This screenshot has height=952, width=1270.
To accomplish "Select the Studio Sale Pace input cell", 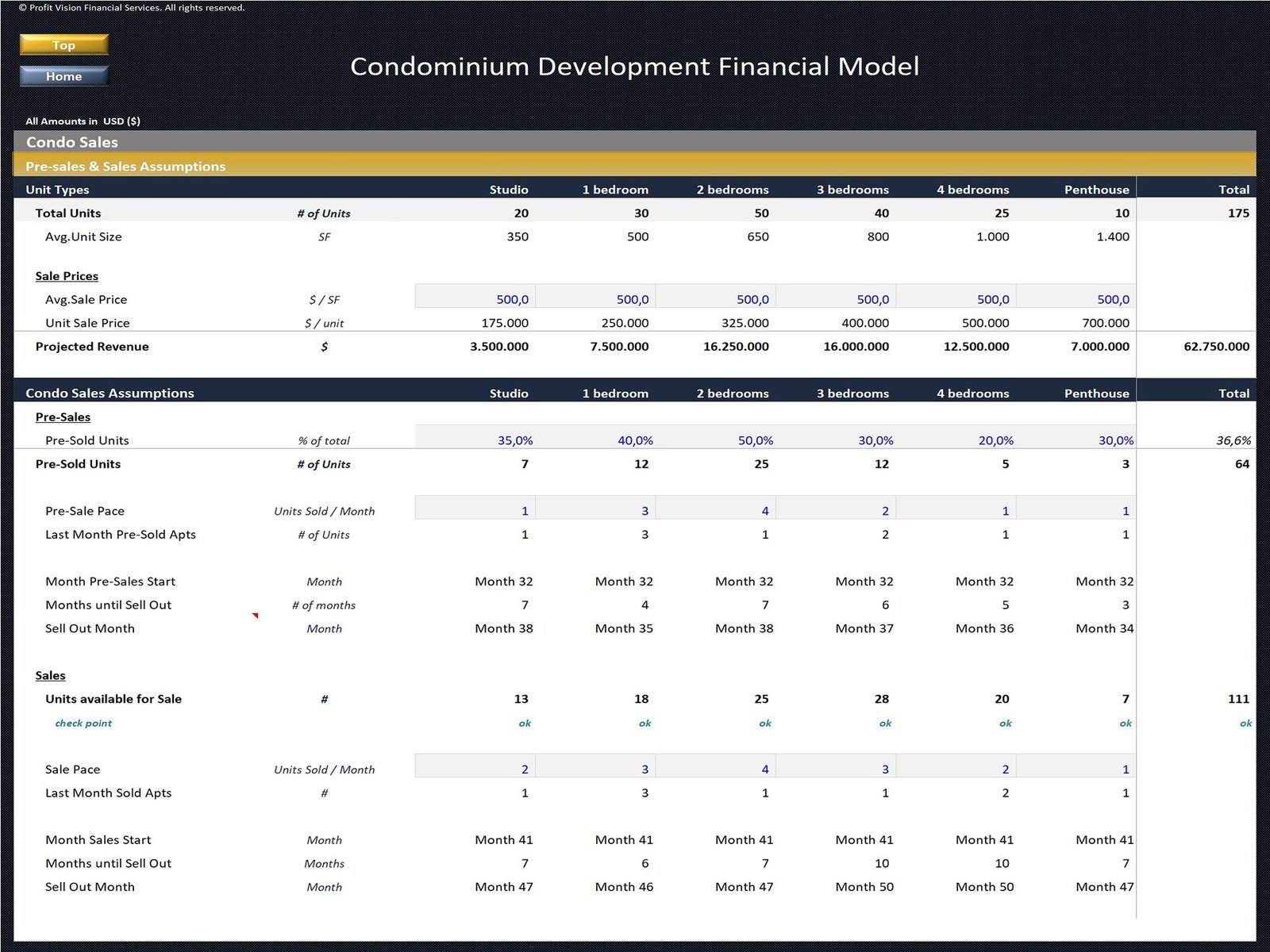I will click(x=475, y=770).
